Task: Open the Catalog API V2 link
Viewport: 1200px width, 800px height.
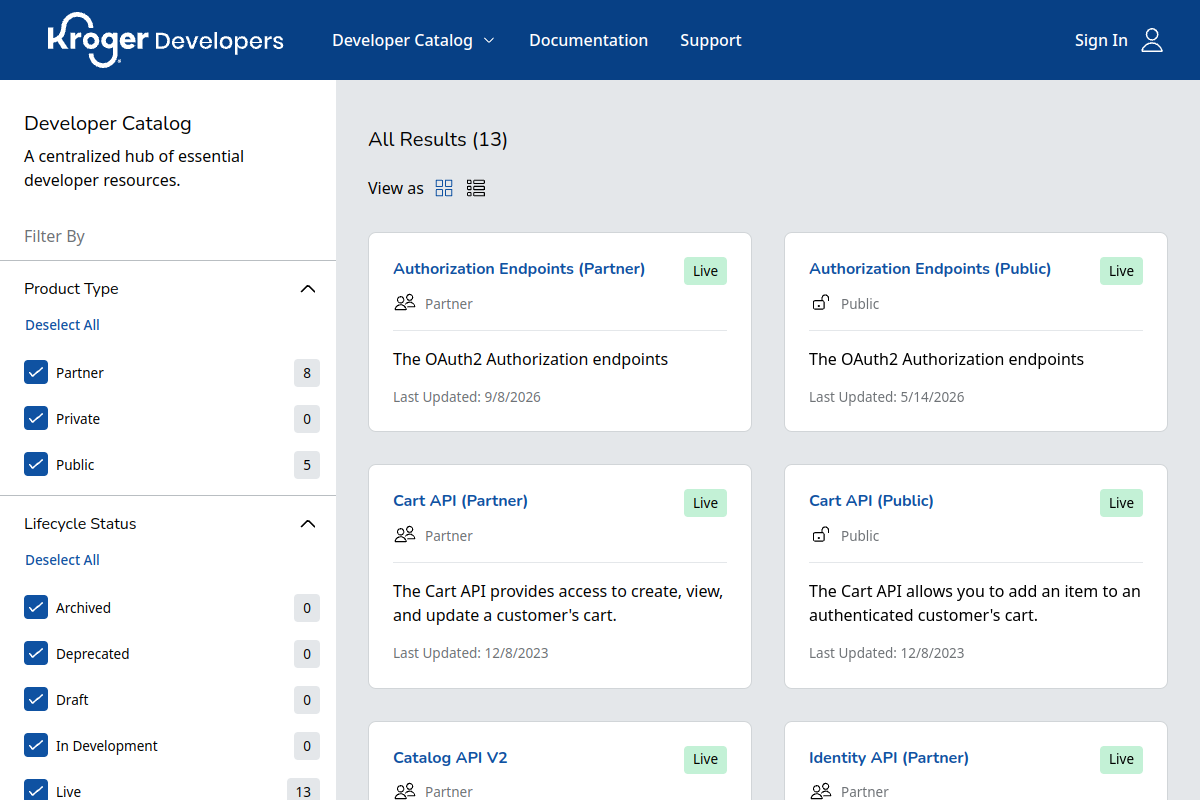Action: tap(450, 757)
